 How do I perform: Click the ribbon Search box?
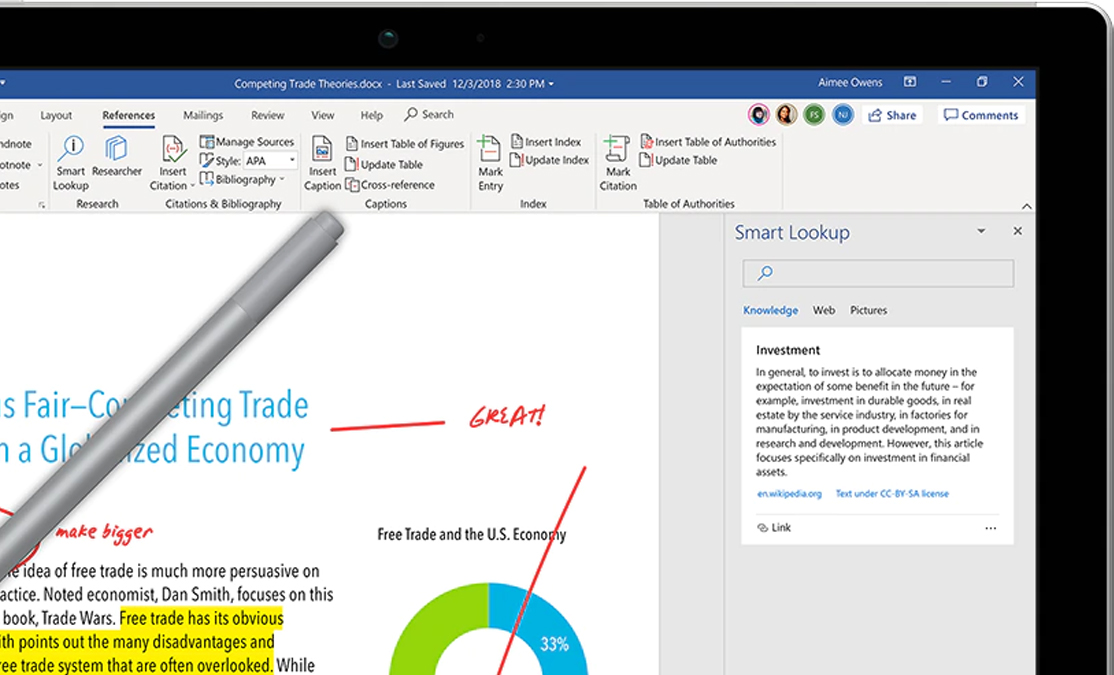click(429, 114)
